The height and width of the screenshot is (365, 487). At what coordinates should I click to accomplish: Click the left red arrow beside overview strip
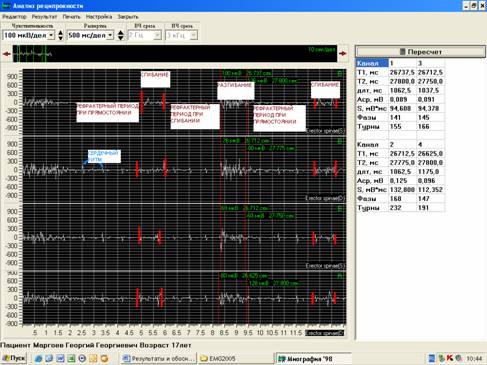(7, 54)
